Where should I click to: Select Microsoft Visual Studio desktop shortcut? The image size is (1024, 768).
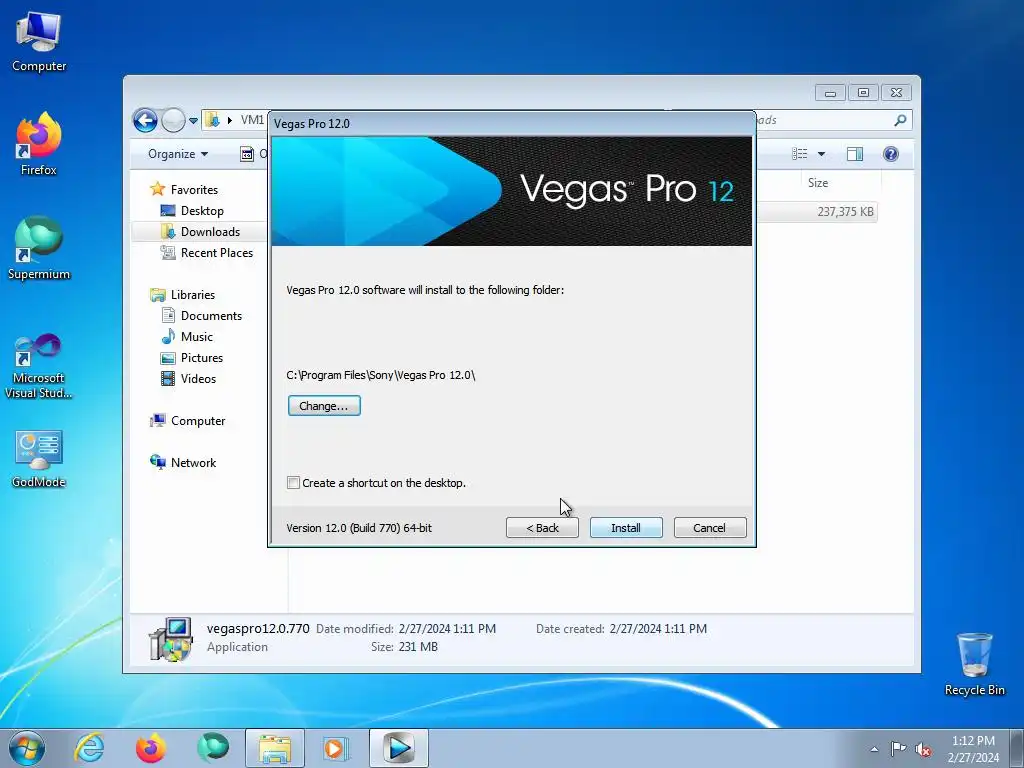(39, 366)
